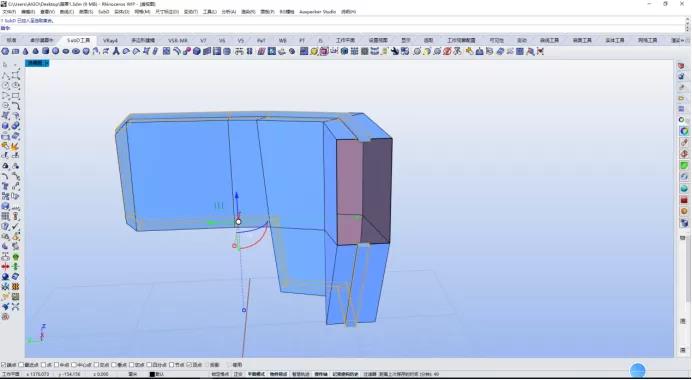Toggle 物件锁点 Osnap in status bar

278,374
